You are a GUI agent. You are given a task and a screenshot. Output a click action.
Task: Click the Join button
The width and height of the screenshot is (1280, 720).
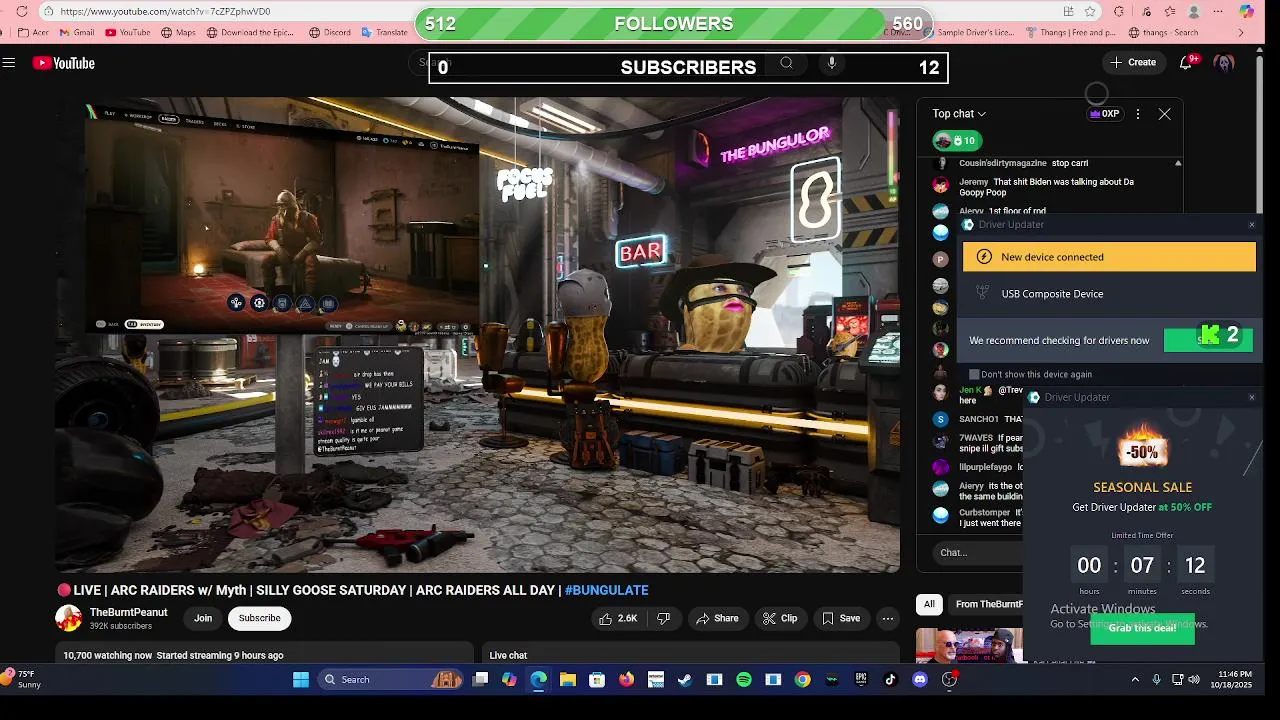click(x=203, y=618)
